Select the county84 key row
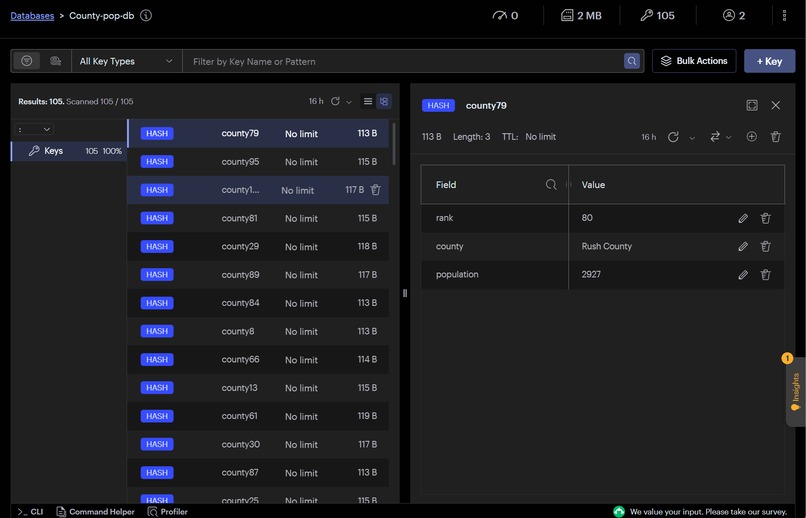The height and width of the screenshot is (518, 806). pyautogui.click(x=258, y=303)
